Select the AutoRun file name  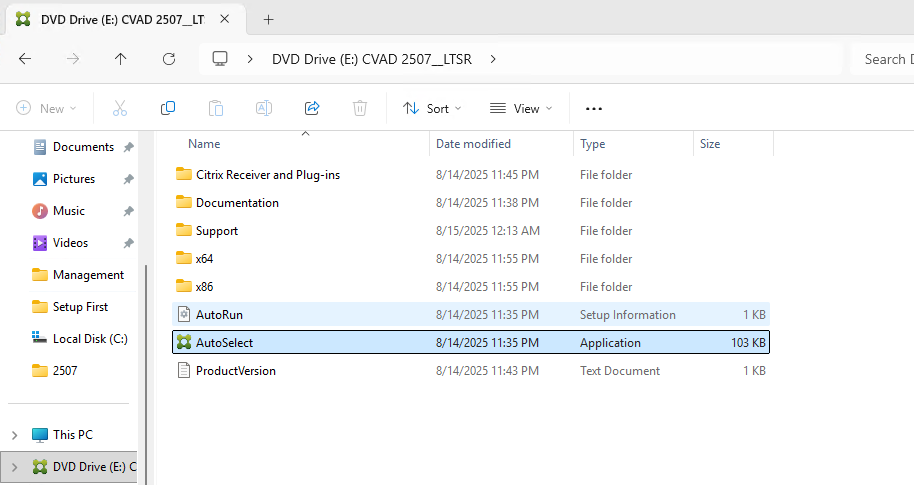tap(219, 315)
